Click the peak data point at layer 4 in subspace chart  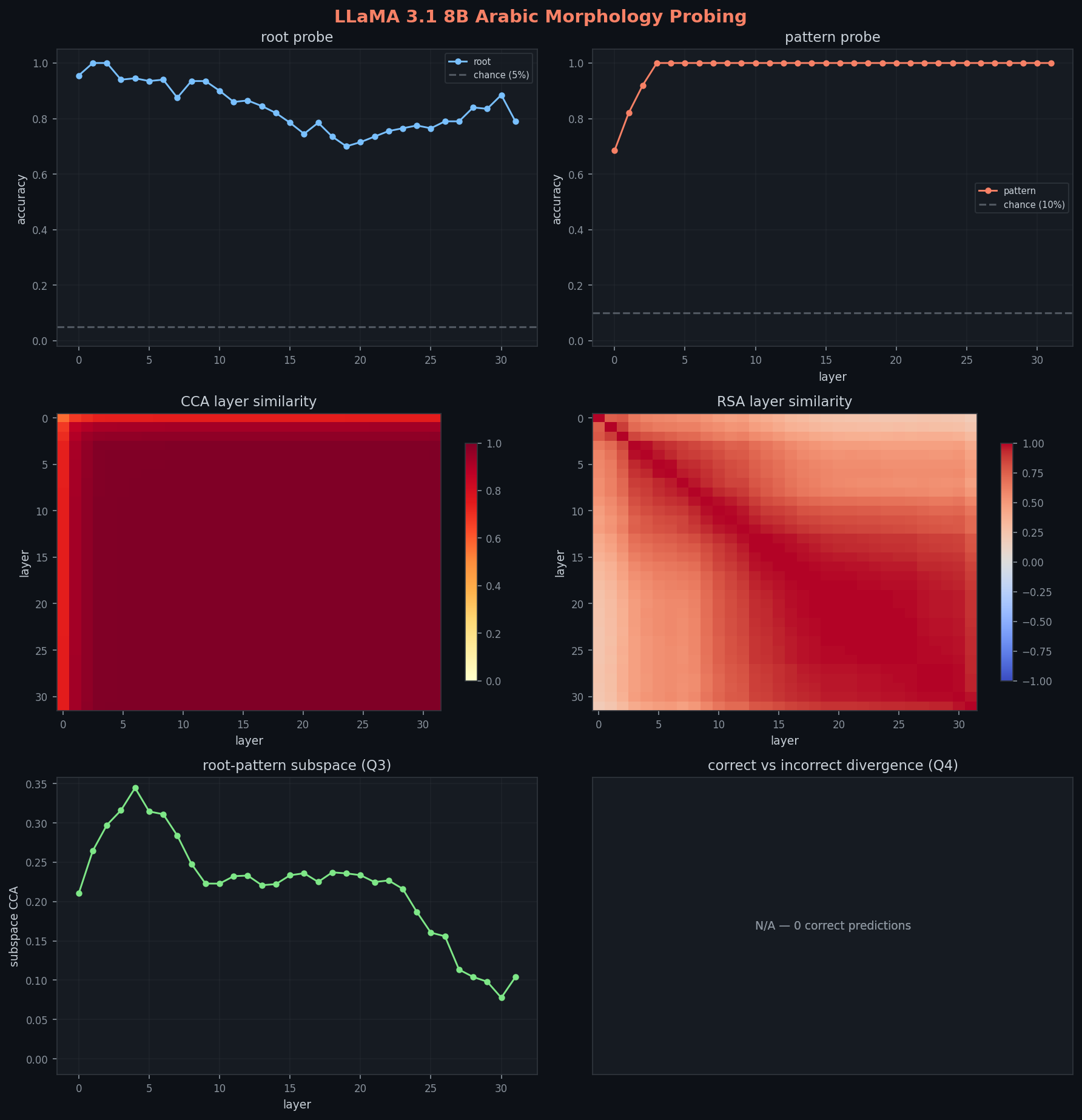tap(135, 788)
